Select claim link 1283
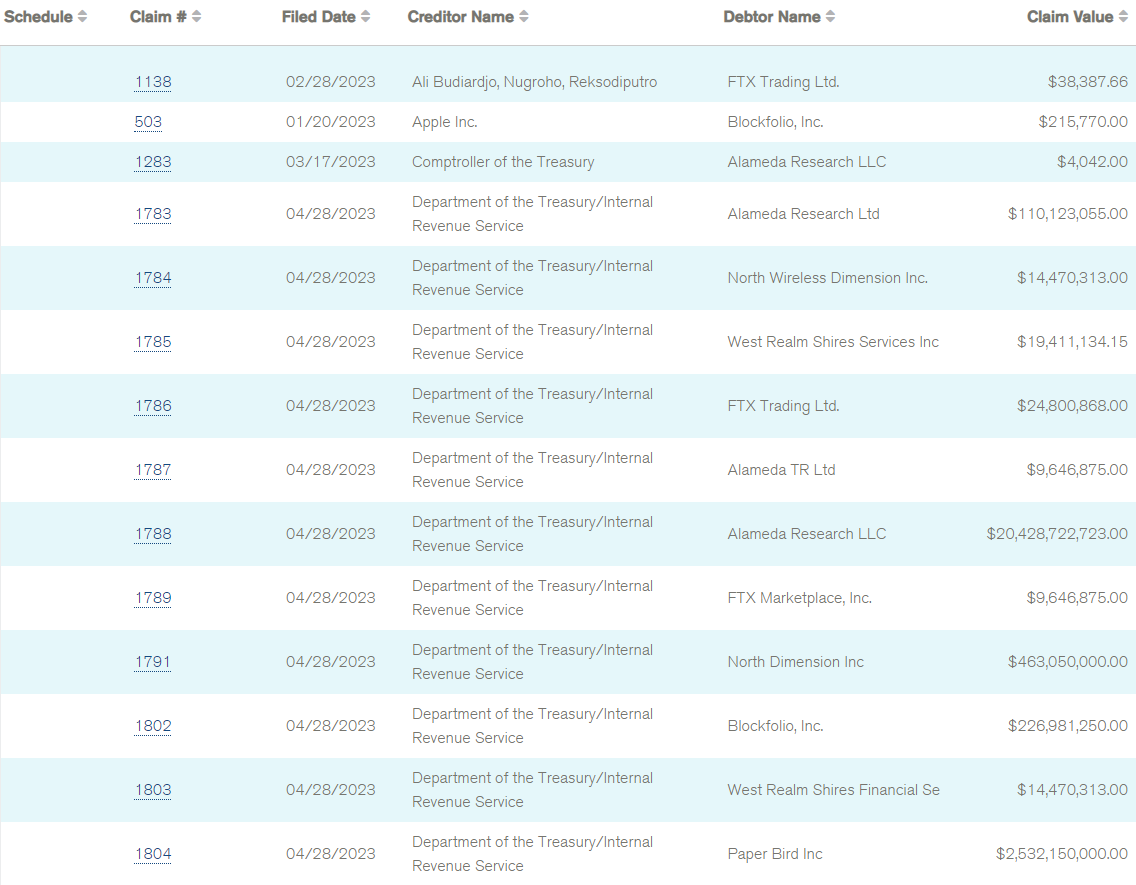This screenshot has width=1136, height=885. coord(153,162)
